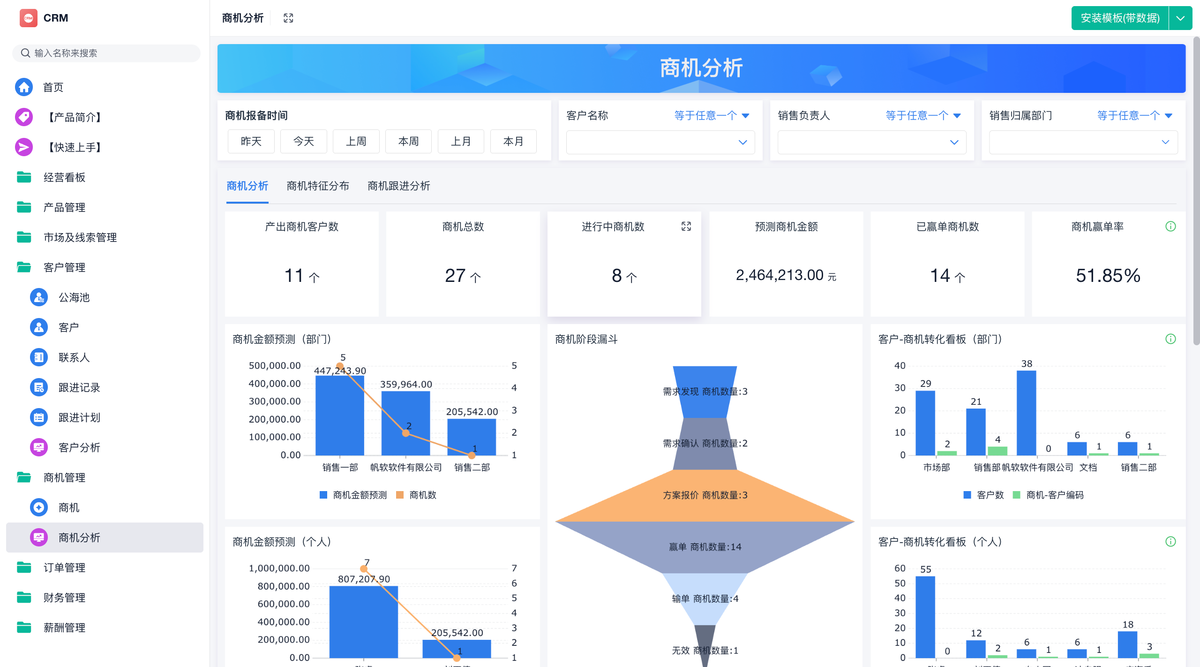Click the 经营看板 folder icon
Viewport: 1200px width, 667px height.
pyautogui.click(x=24, y=177)
